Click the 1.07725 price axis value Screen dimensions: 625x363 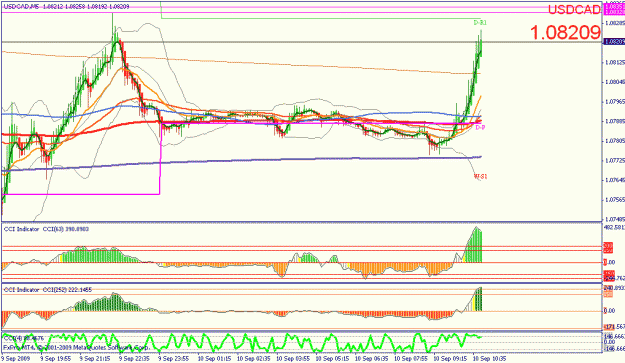[615, 160]
